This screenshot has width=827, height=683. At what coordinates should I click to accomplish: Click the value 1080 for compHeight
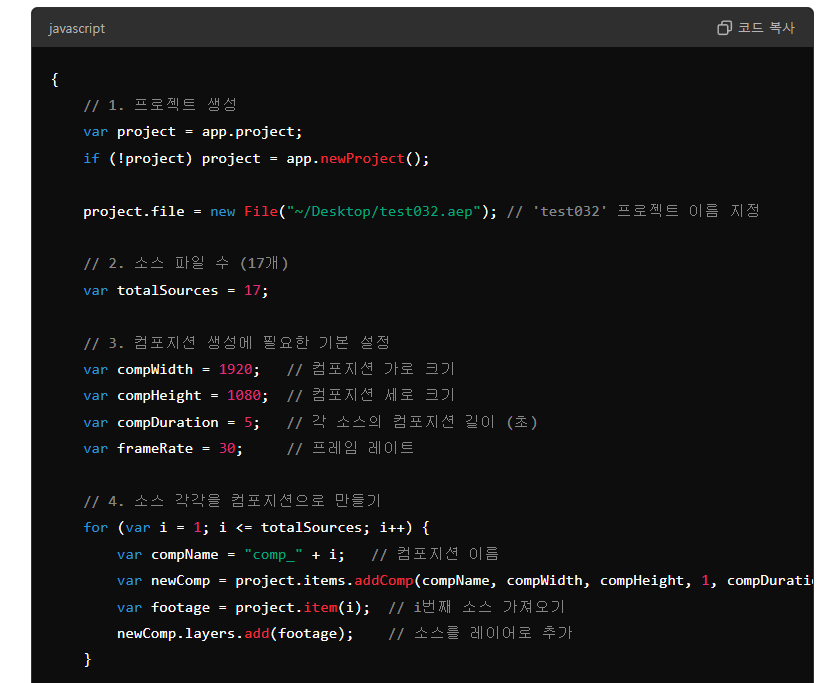click(x=244, y=396)
